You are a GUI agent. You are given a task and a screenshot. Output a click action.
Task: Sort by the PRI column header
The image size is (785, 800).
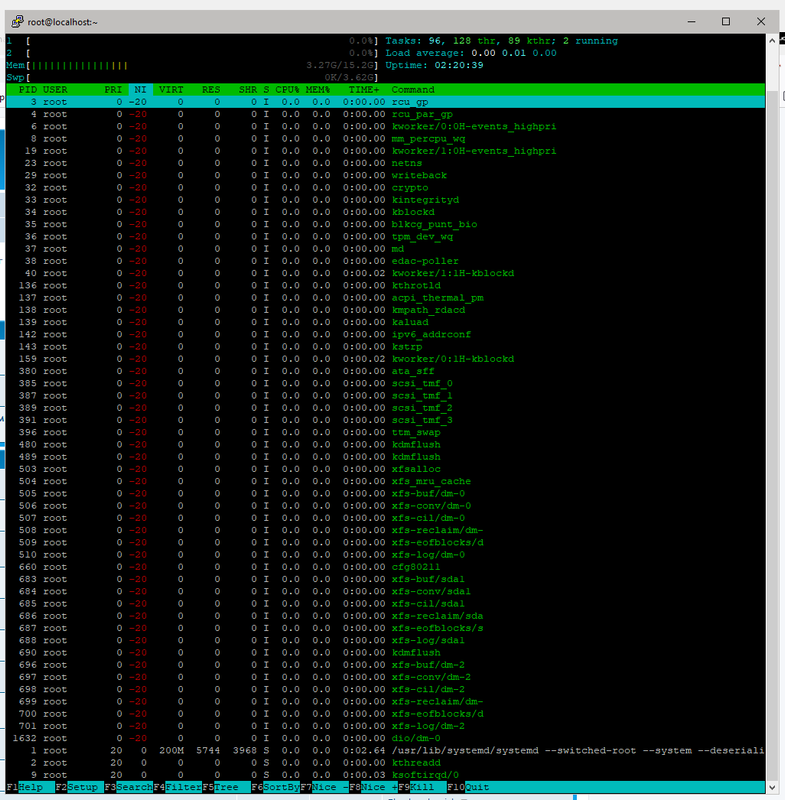113,90
